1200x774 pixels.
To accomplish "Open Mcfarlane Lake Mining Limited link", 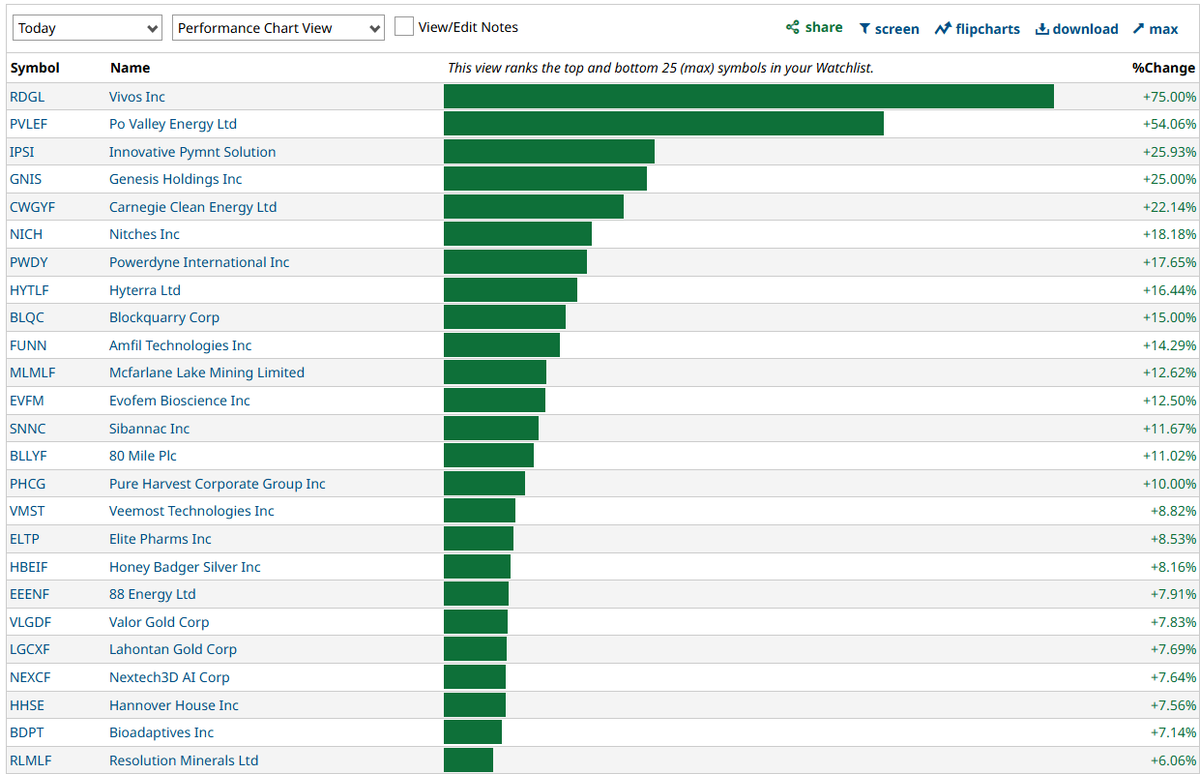I will coord(207,372).
